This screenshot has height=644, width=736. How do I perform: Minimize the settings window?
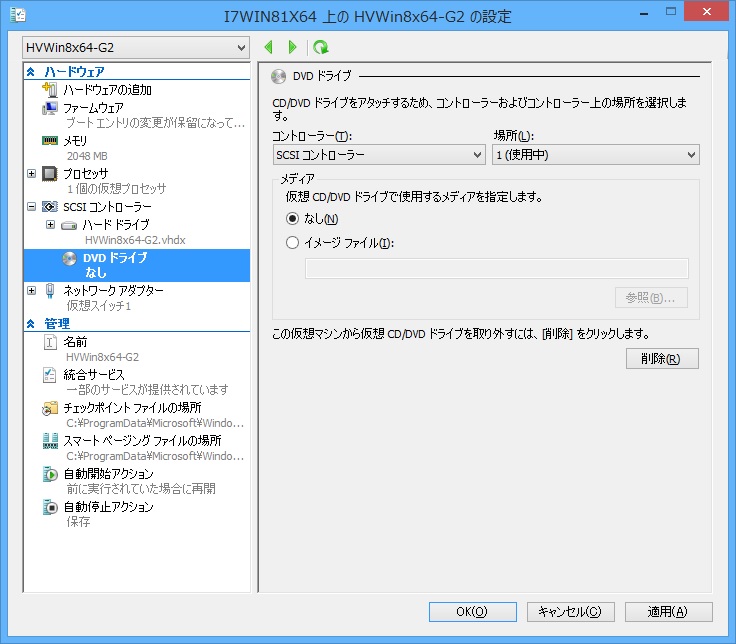point(644,12)
